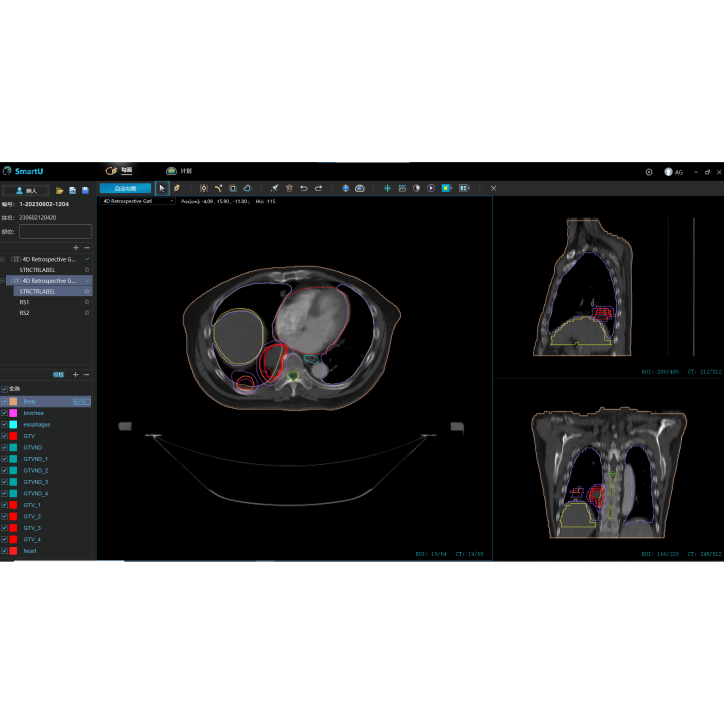724x724 pixels.
Task: Uncheck the esophagus structure checkbox
Action: tap(5, 424)
